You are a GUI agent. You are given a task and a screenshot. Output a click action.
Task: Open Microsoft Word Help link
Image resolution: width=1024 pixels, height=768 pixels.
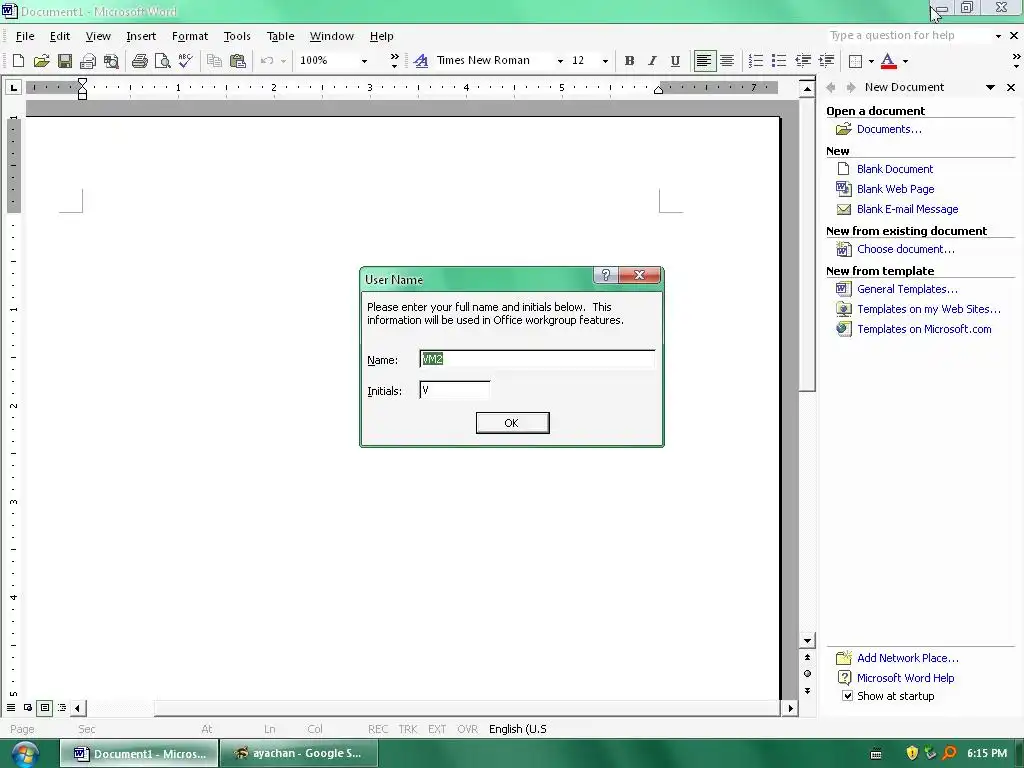pos(905,678)
